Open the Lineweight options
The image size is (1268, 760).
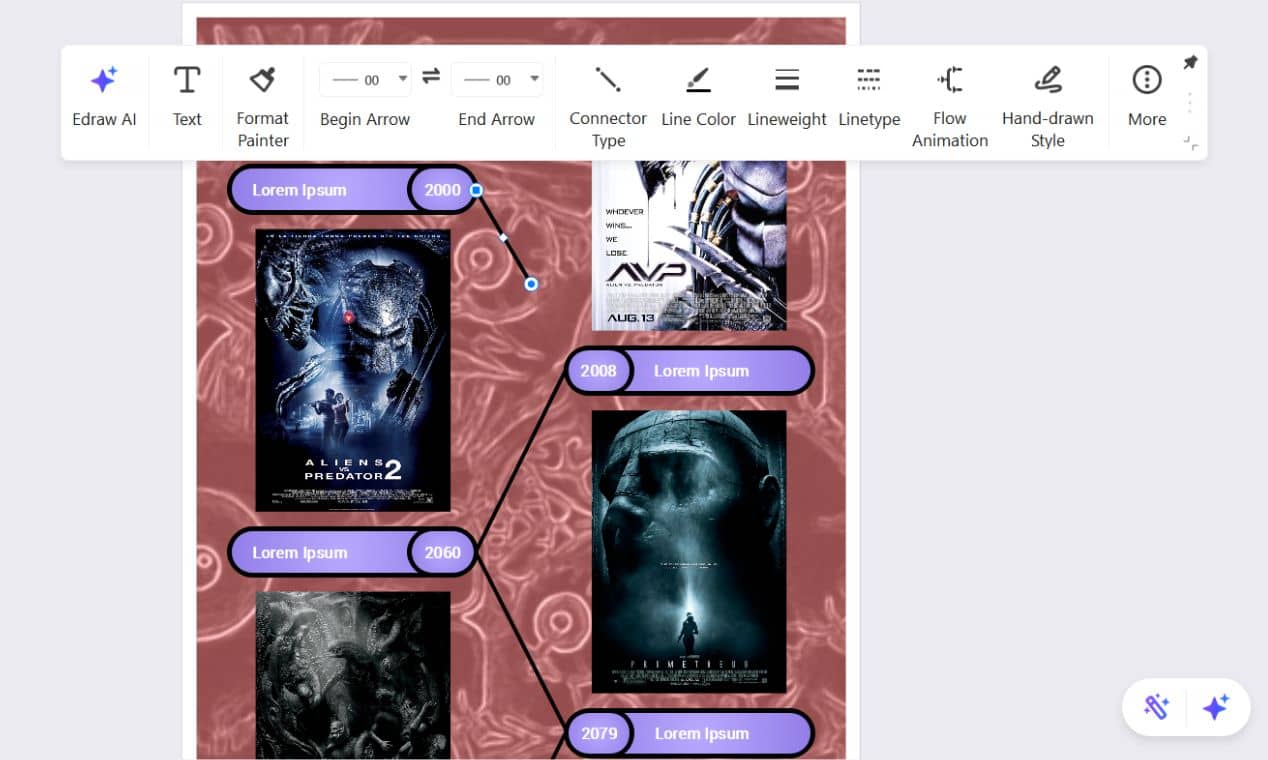(787, 98)
